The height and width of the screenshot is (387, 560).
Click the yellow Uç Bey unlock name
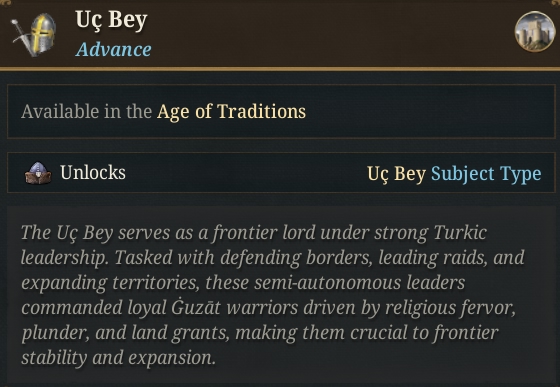point(396,174)
